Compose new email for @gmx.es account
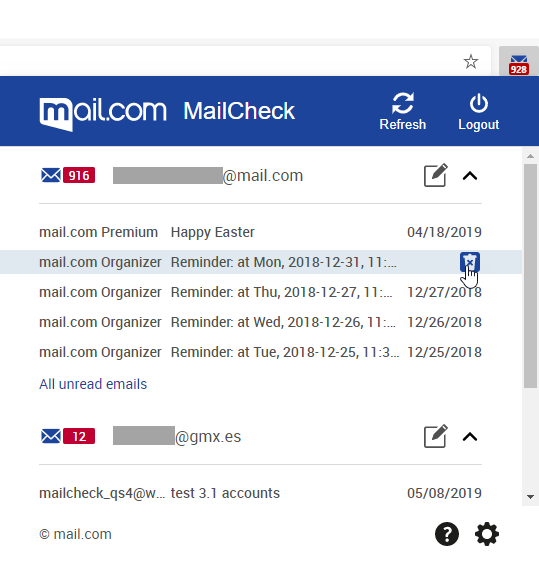Image resolution: width=539 pixels, height=566 pixels. [x=435, y=436]
